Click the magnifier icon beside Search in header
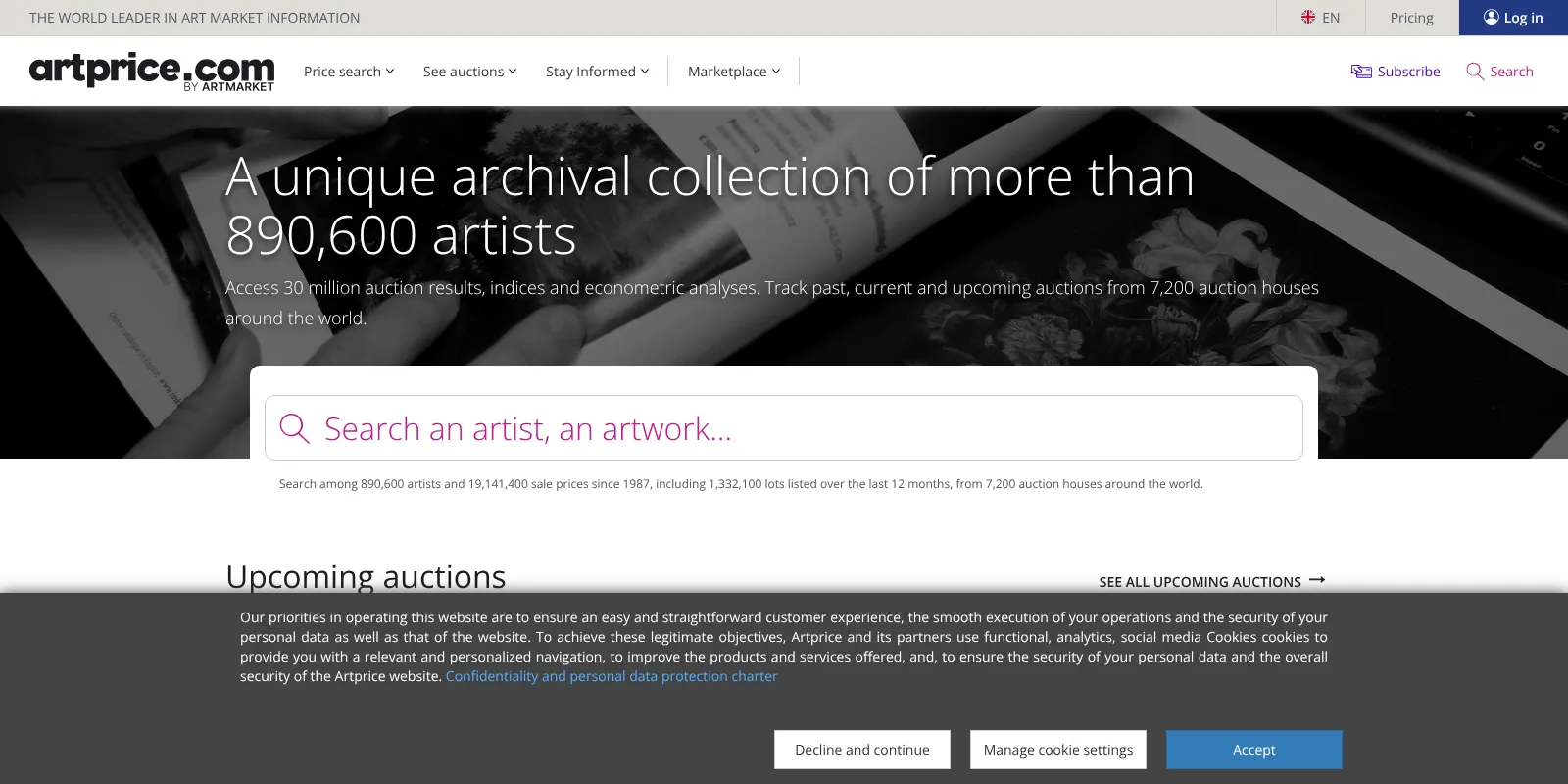1568x784 pixels. point(1475,72)
